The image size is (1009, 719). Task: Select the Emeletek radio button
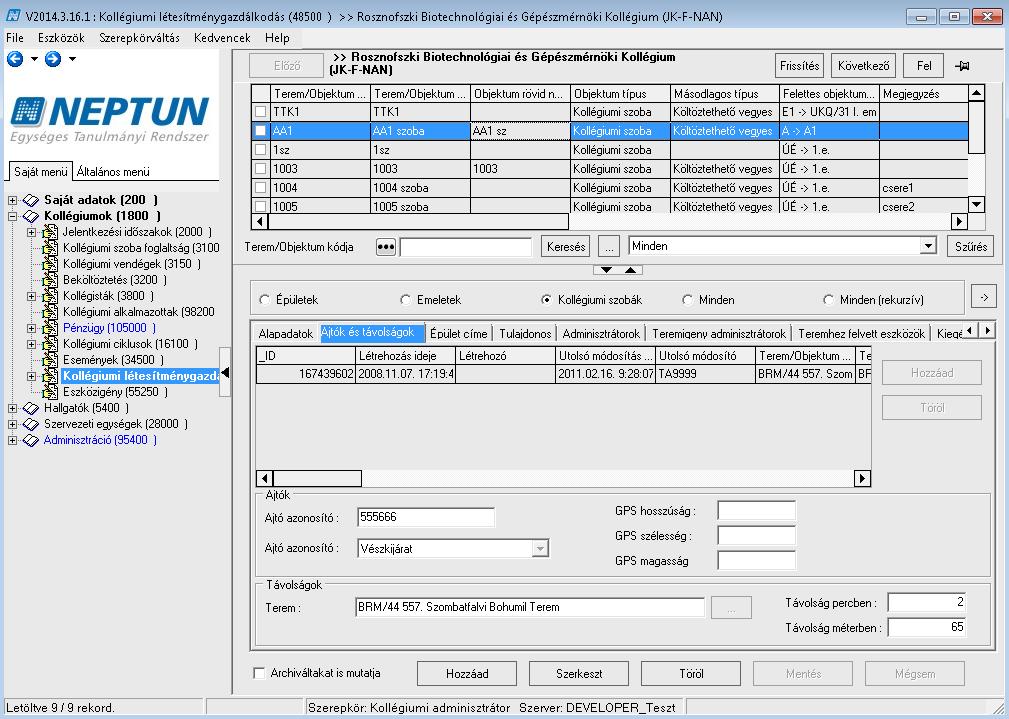click(405, 300)
